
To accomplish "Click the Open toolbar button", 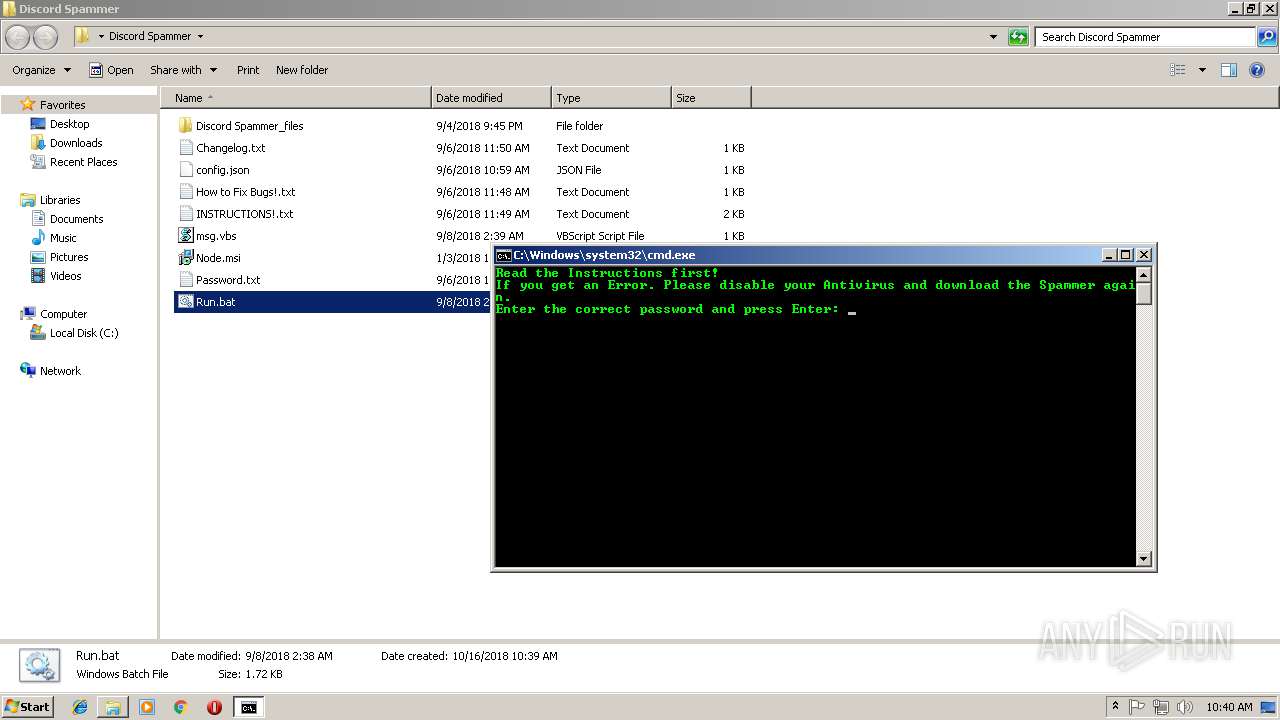I will click(x=111, y=70).
